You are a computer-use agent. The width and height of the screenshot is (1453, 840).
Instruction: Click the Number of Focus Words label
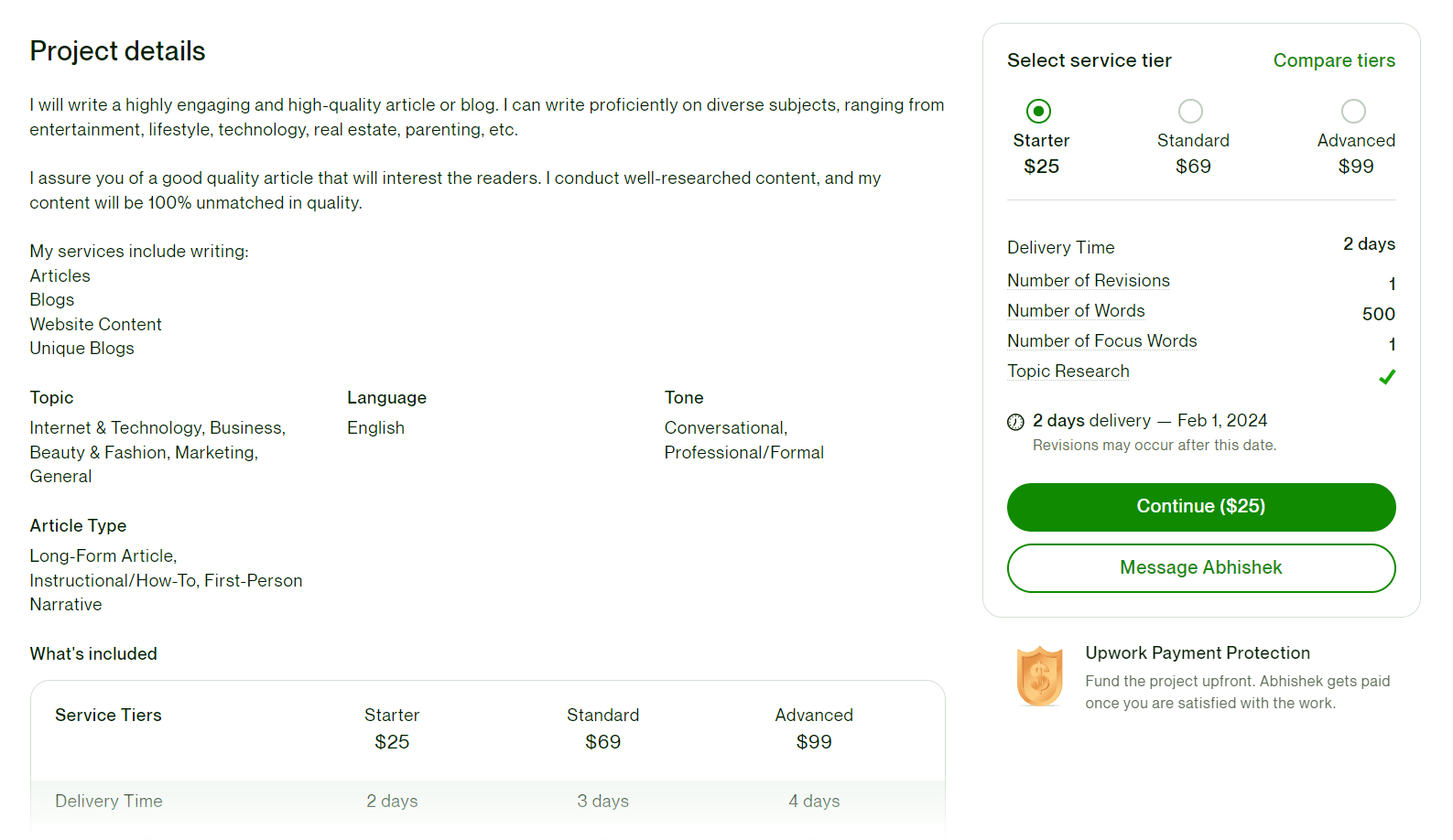pos(1102,341)
